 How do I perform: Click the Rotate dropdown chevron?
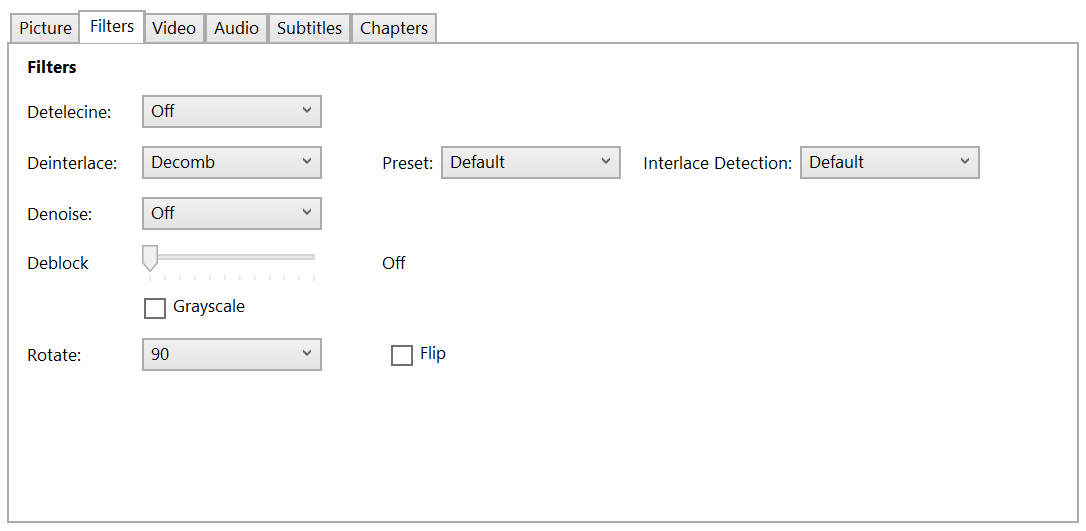307,354
